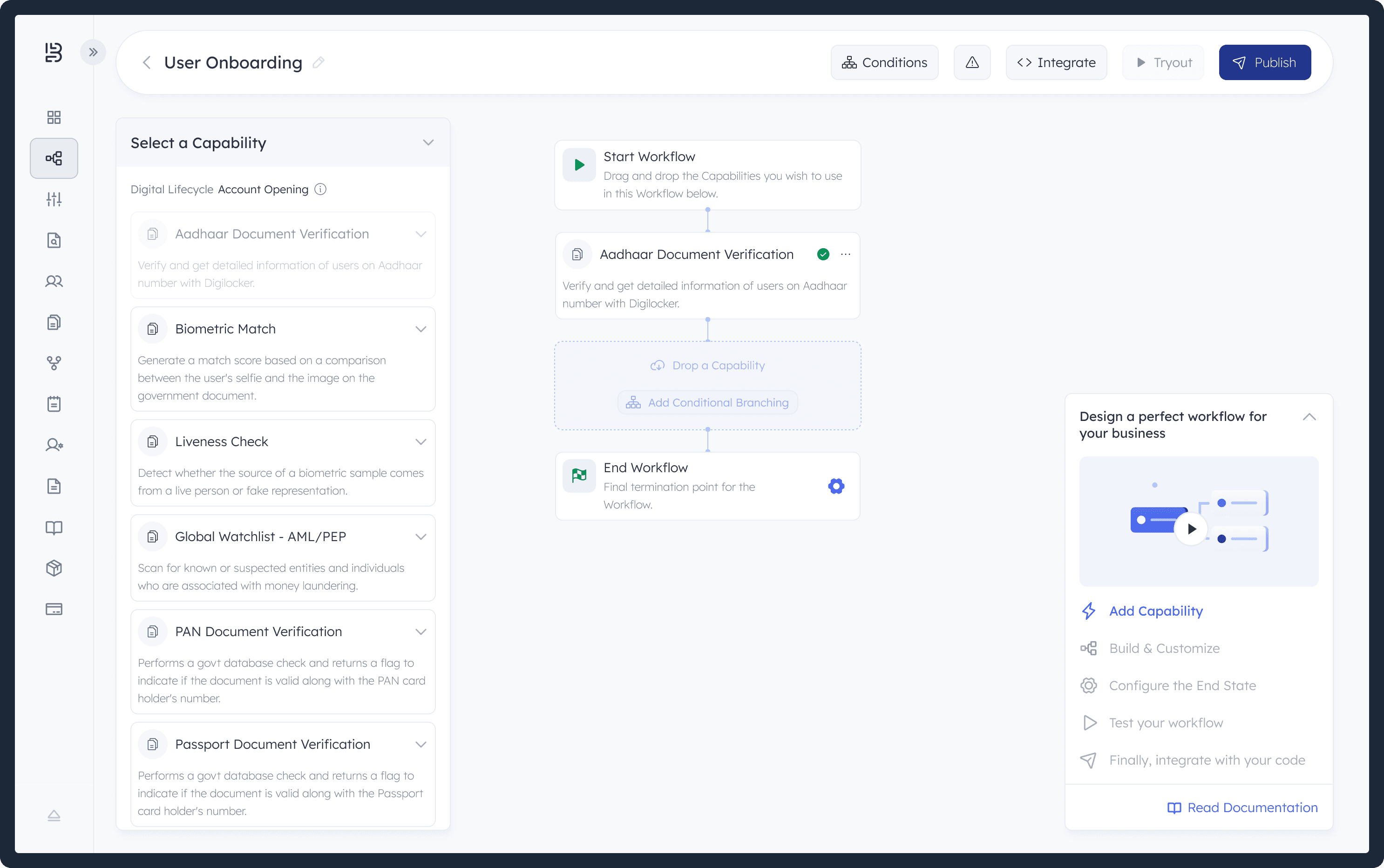The width and height of the screenshot is (1384, 868).
Task: Collapse the Select a Capability panel
Action: (428, 142)
